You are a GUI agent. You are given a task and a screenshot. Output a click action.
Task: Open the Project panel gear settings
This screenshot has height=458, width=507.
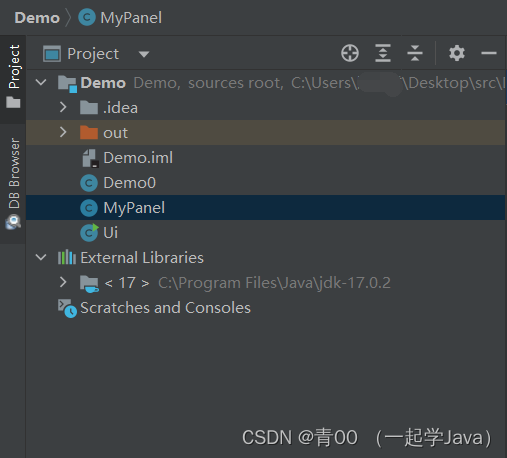pos(457,53)
